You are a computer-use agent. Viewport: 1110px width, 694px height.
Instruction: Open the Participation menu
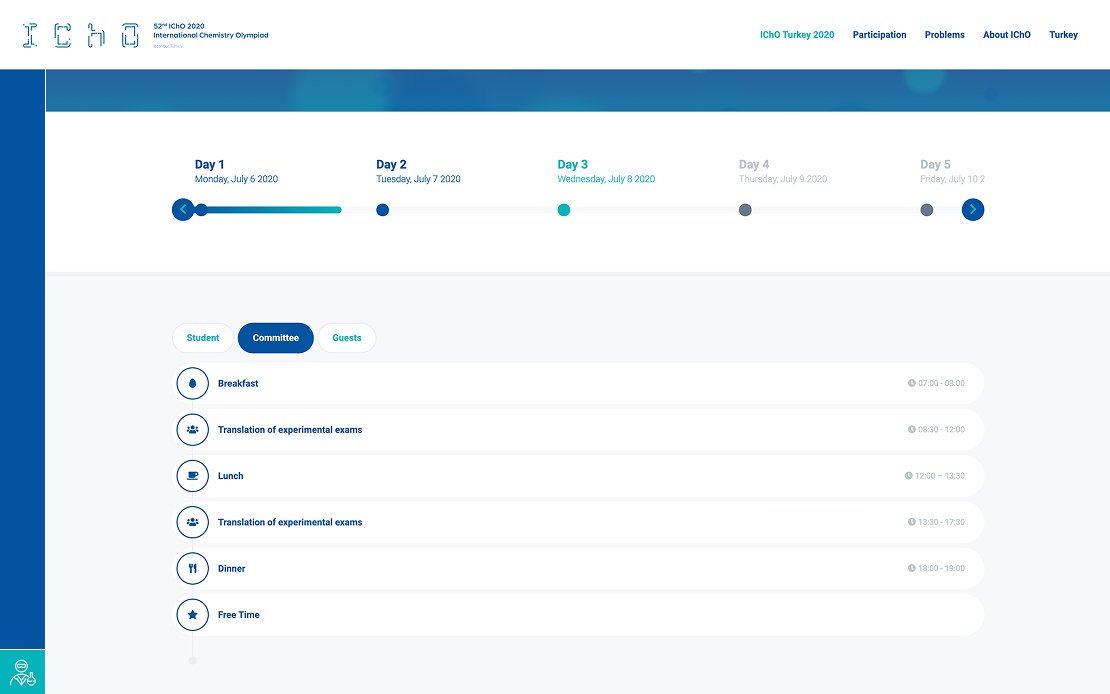click(879, 35)
